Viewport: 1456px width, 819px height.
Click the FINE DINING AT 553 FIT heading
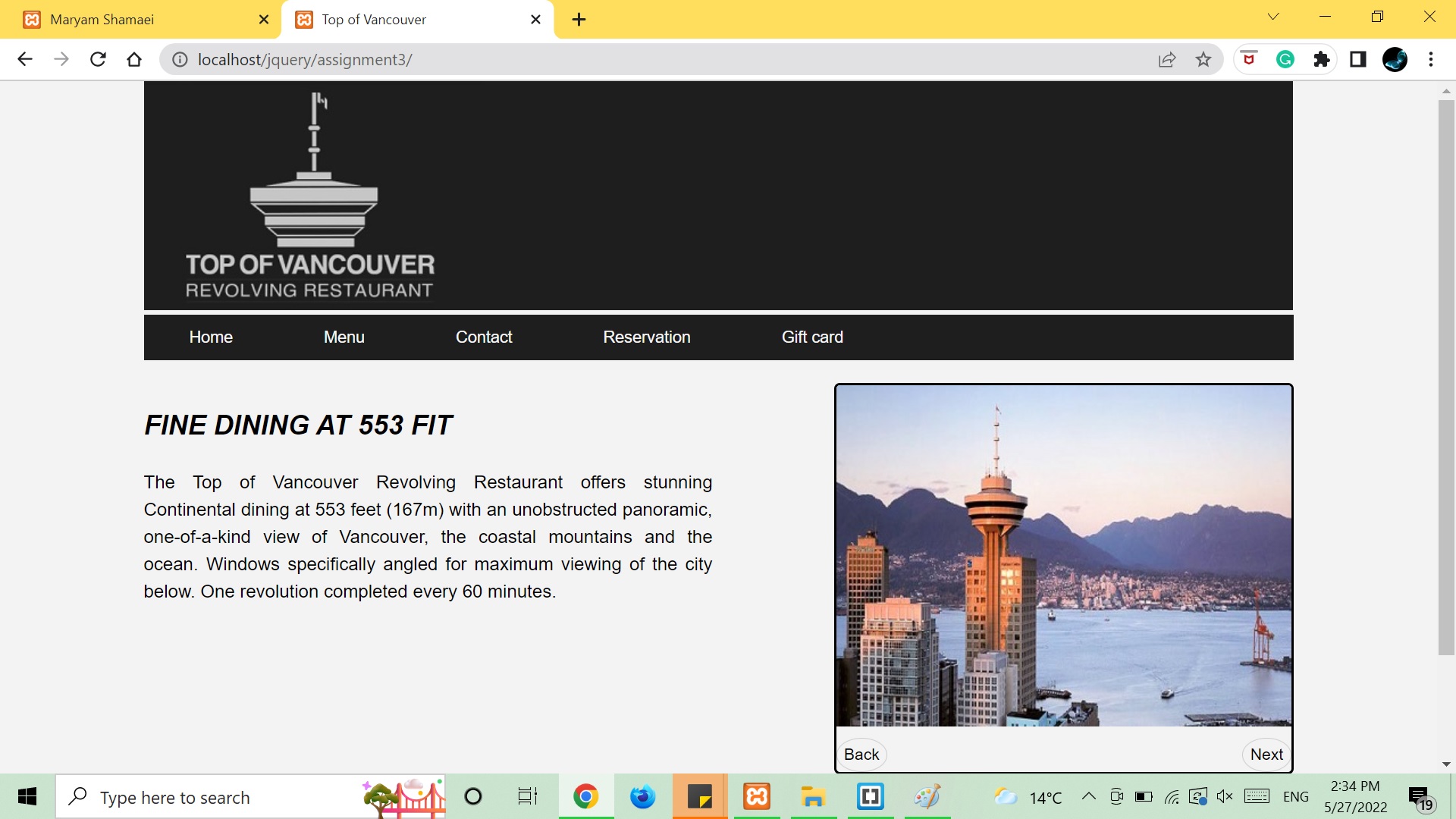[298, 425]
